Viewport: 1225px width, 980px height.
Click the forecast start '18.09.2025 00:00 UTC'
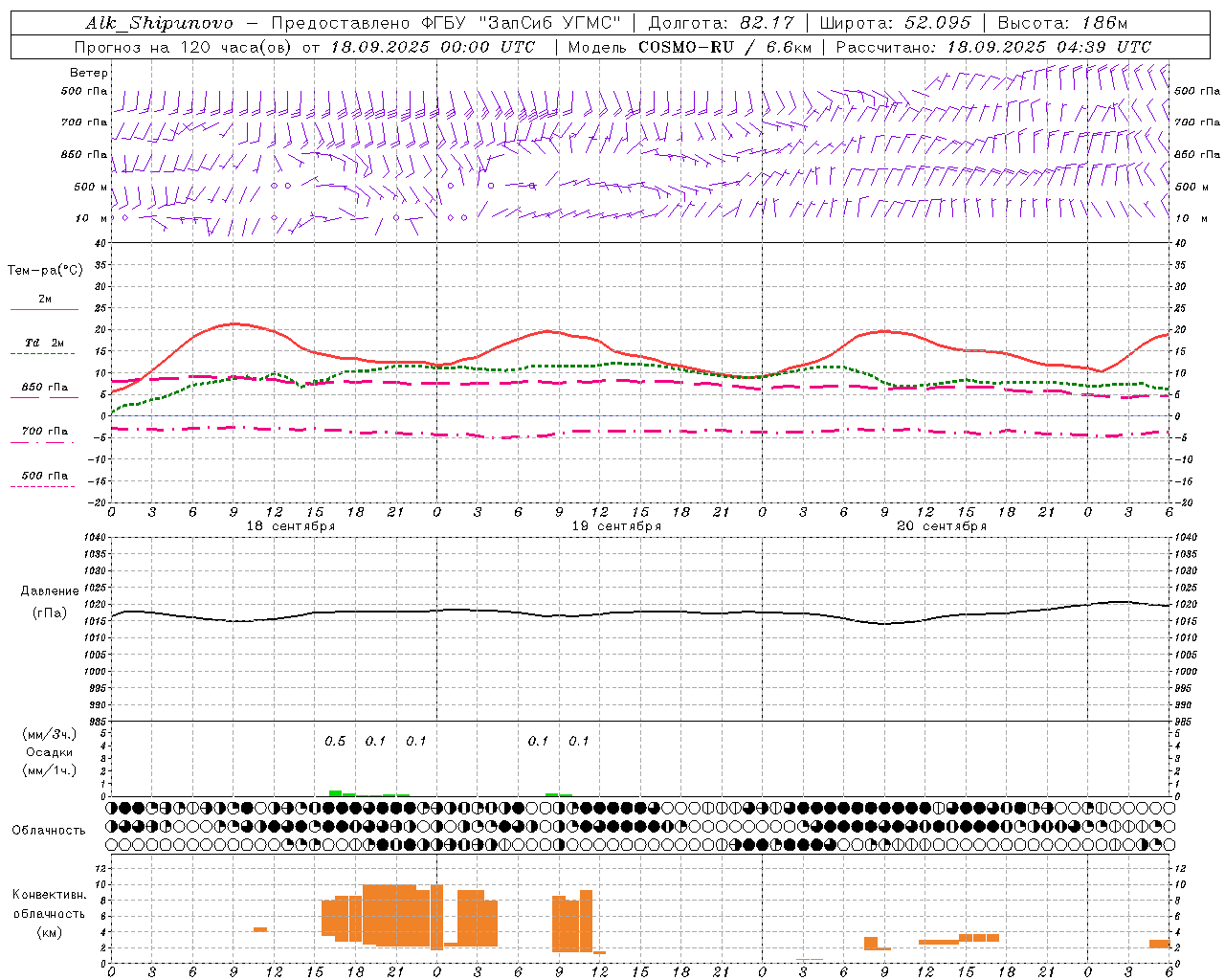433,47
